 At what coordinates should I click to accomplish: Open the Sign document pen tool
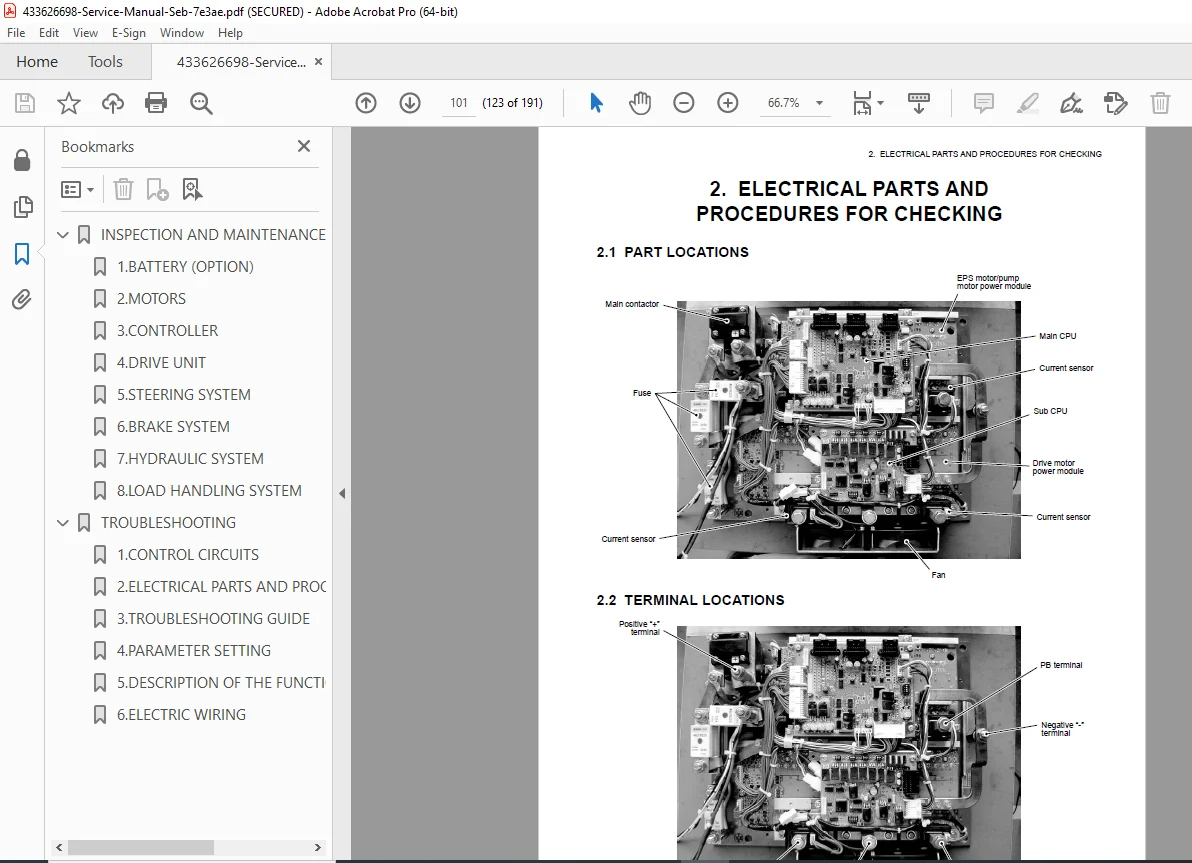(1071, 103)
